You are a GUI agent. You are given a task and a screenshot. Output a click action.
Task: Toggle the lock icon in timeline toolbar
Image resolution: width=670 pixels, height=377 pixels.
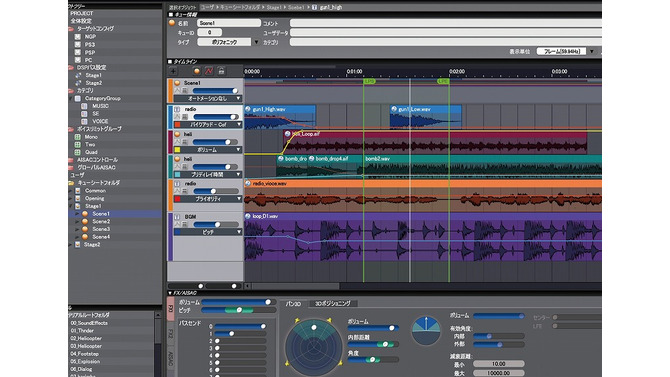pyautogui.click(x=221, y=71)
